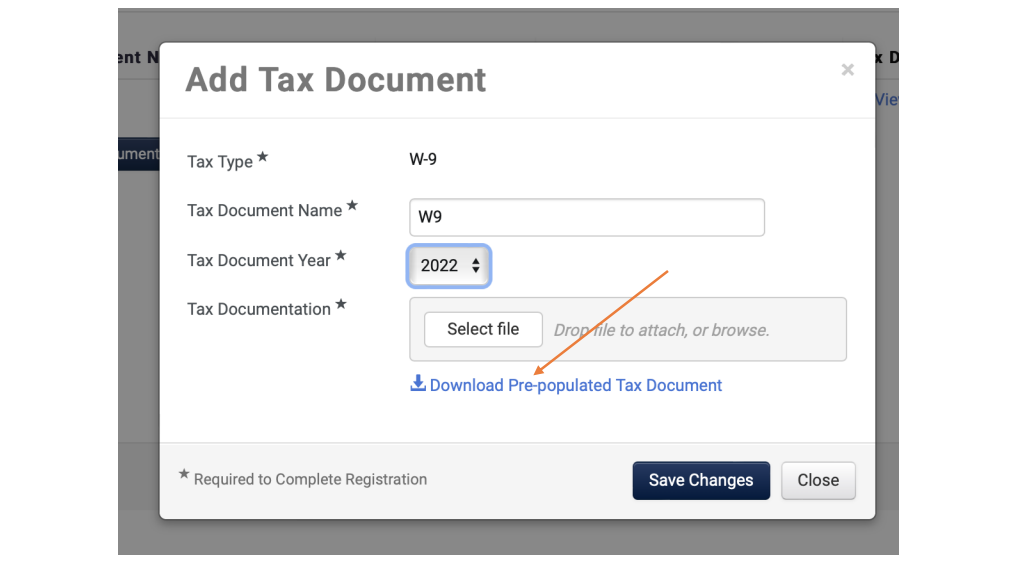The width and height of the screenshot is (1017, 562).
Task: Click the stepper arrows next to 2022
Action: tap(476, 265)
